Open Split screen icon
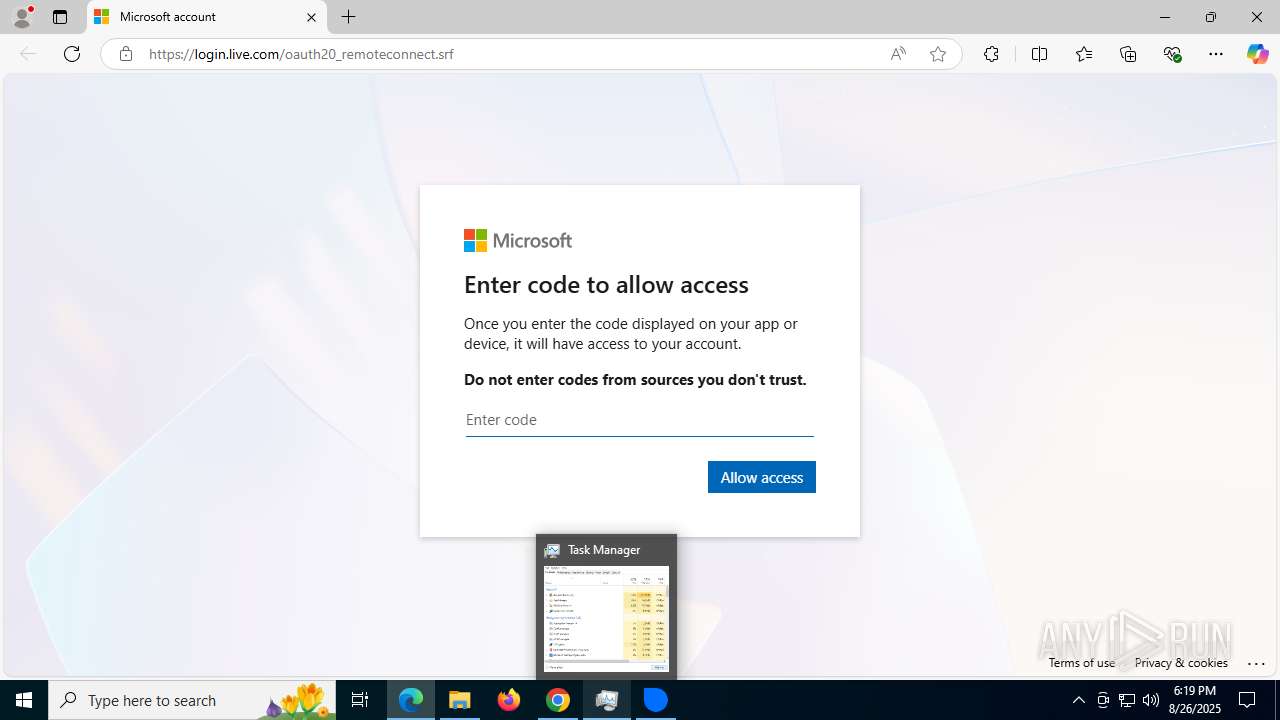 (1039, 54)
